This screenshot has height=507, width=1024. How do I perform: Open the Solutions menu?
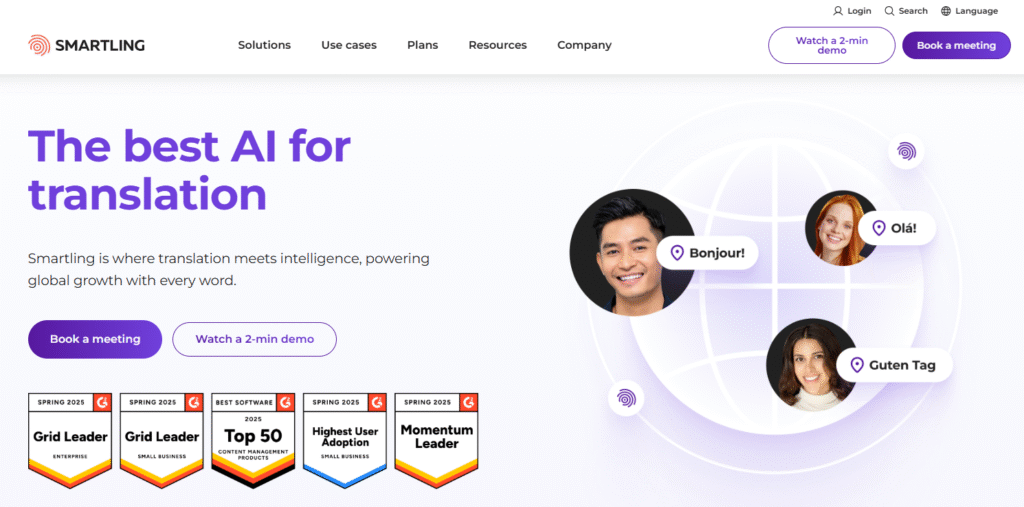(x=264, y=45)
